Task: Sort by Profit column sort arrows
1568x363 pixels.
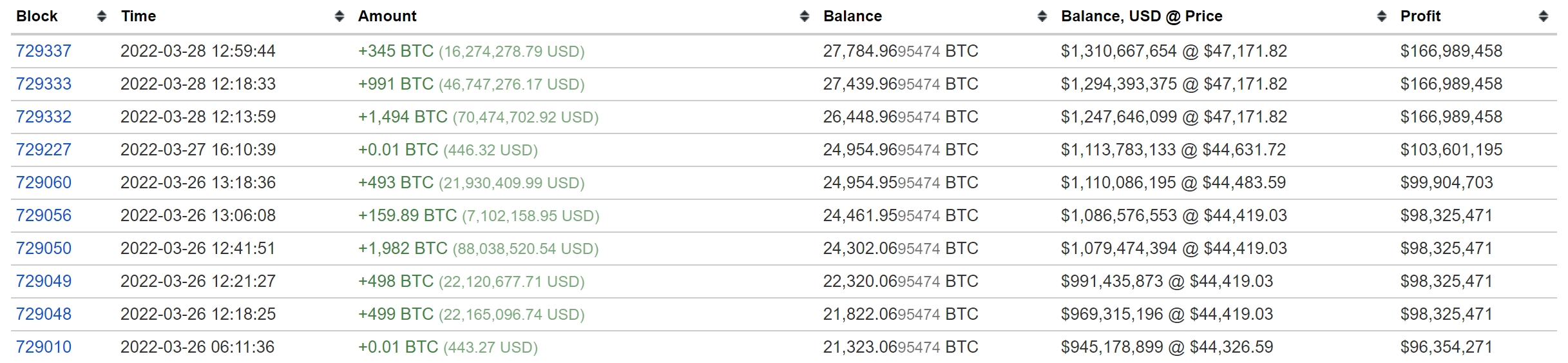Action: point(1543,17)
